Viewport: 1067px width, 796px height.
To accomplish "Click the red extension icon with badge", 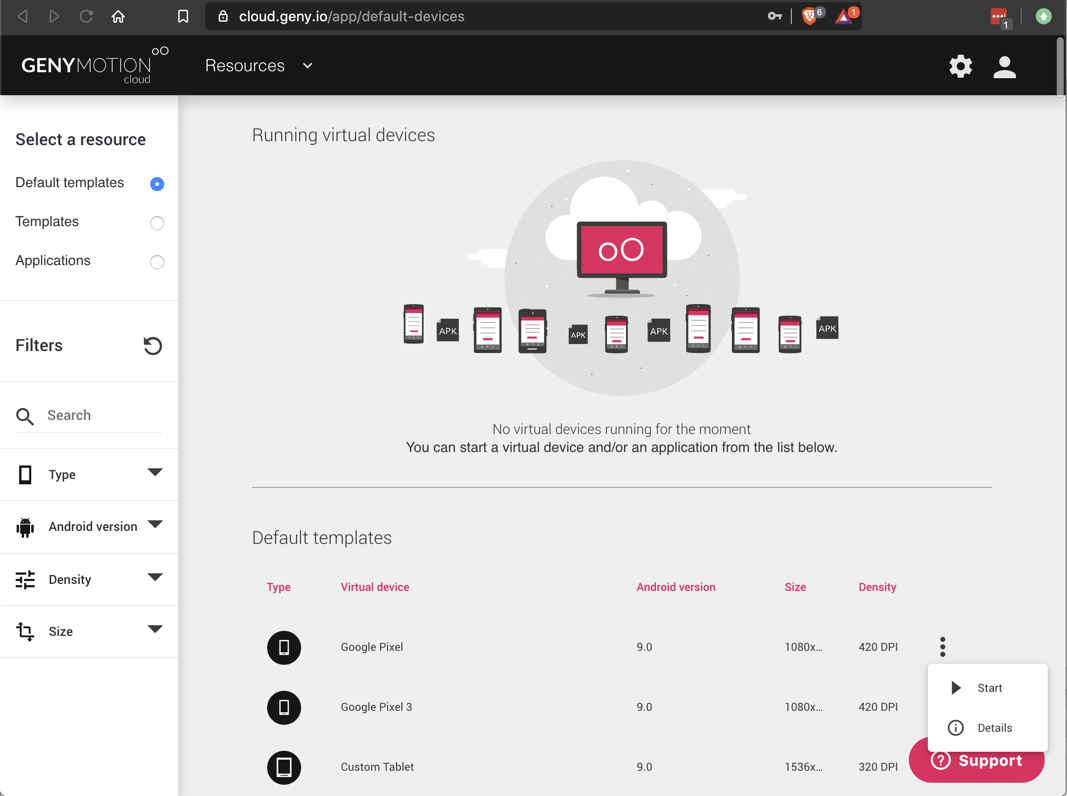I will coord(999,17).
